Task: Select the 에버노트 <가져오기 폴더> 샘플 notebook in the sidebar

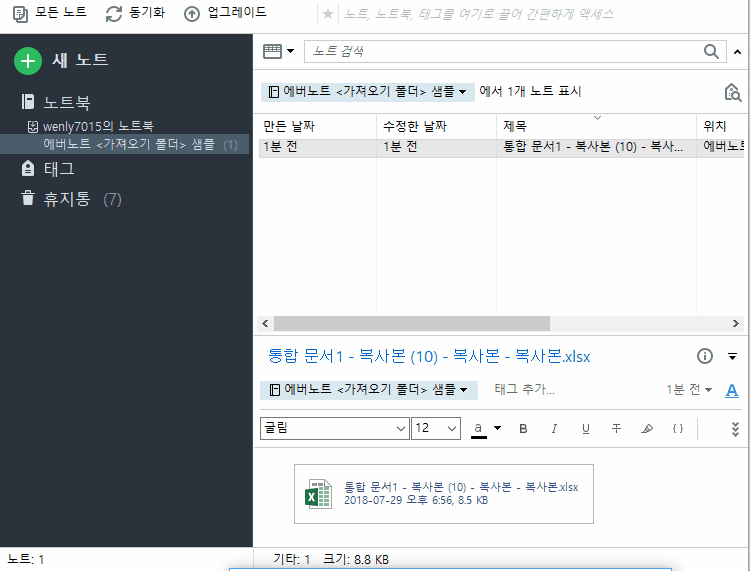Action: (124, 144)
